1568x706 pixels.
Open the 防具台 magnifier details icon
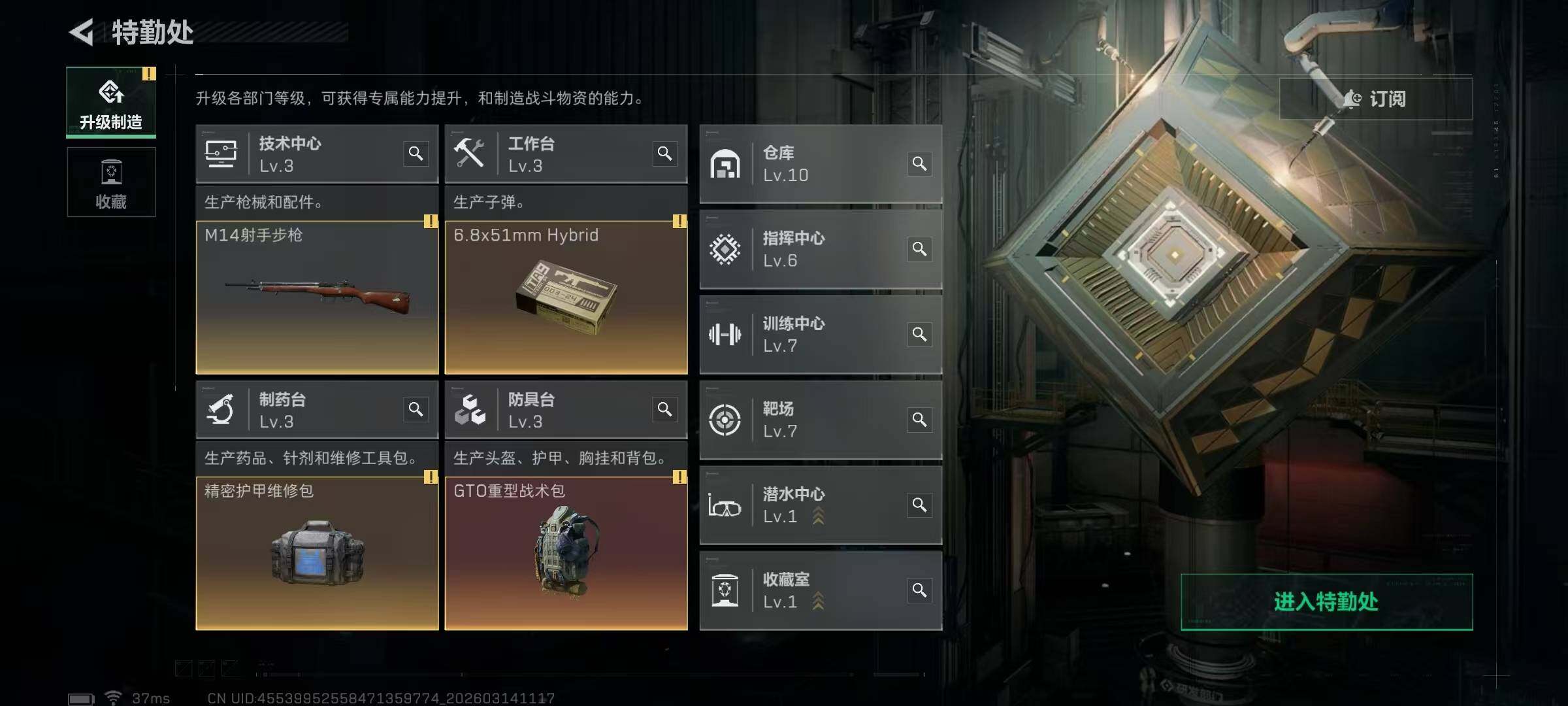(664, 409)
